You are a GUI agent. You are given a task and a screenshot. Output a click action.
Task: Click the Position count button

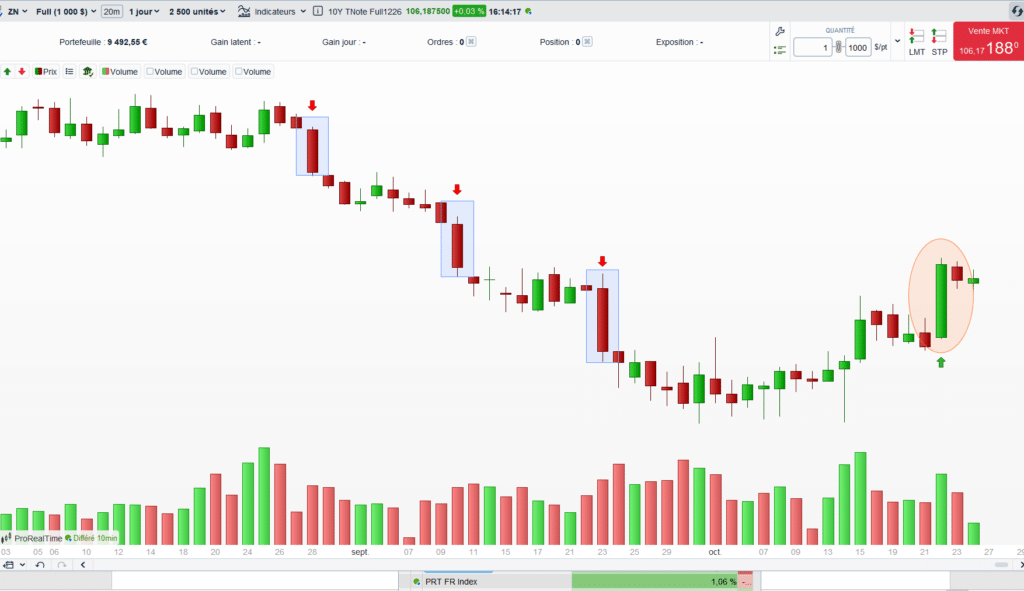pos(587,42)
